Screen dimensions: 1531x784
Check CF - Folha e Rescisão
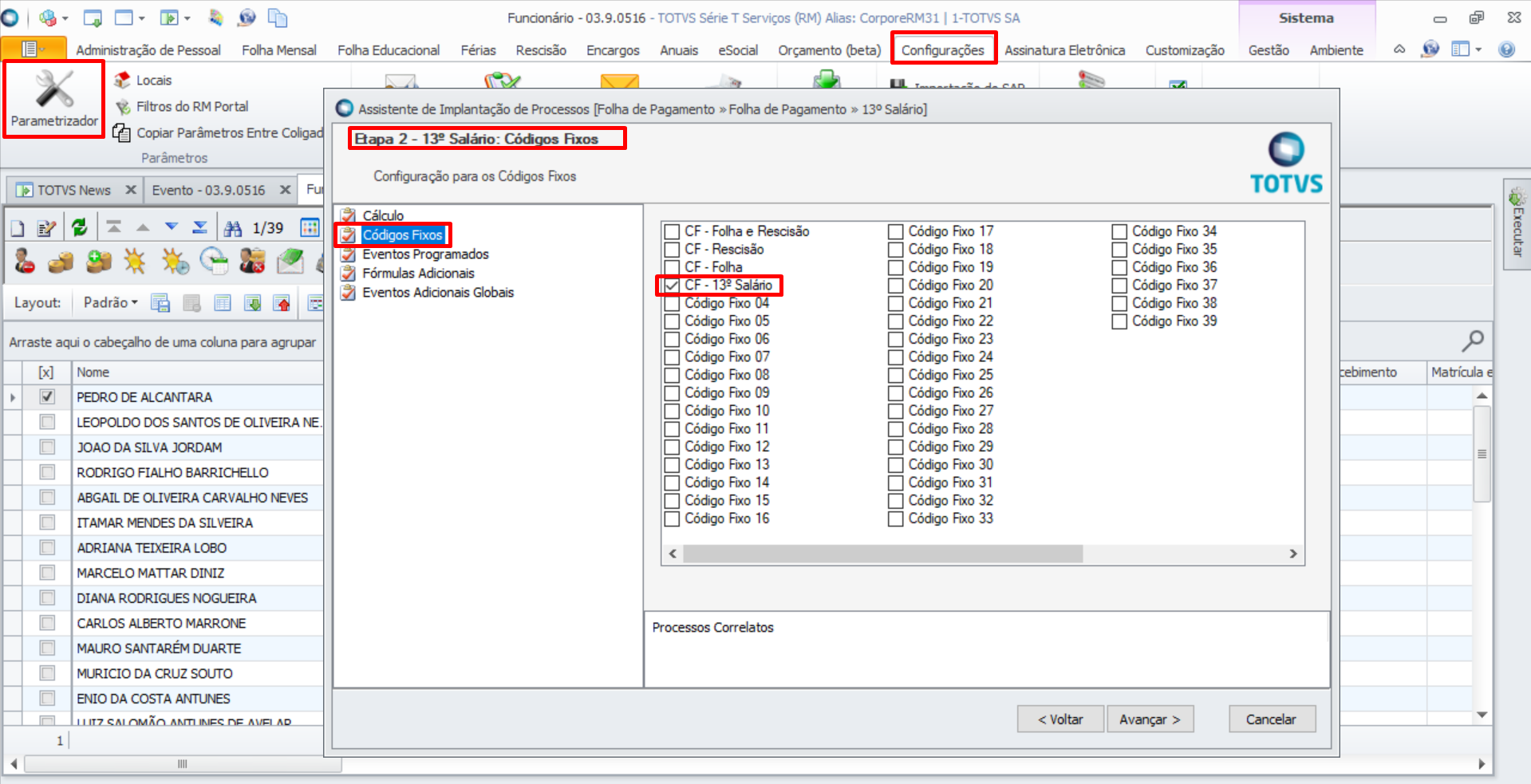[x=672, y=231]
